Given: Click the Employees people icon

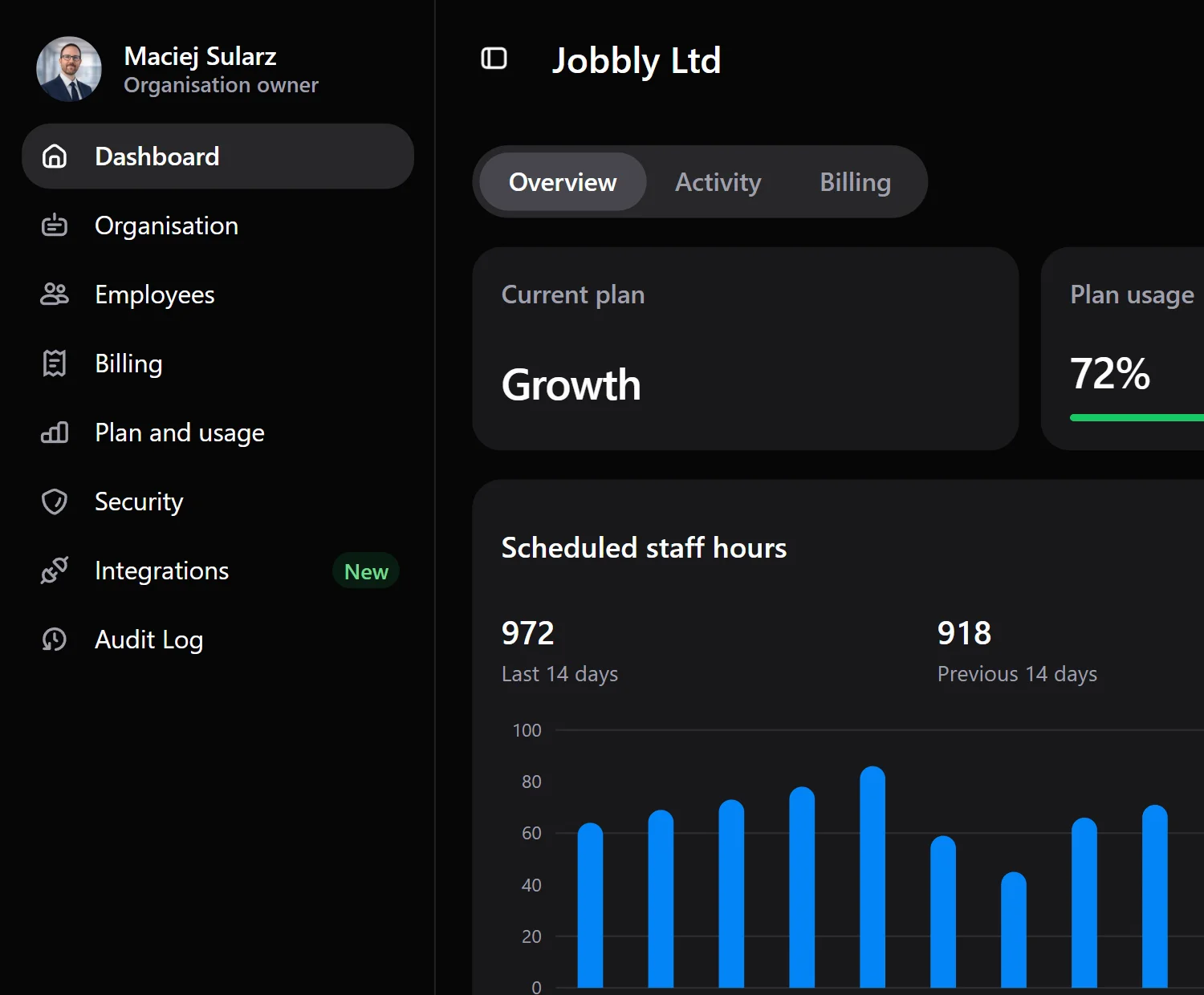Looking at the screenshot, I should (55, 294).
